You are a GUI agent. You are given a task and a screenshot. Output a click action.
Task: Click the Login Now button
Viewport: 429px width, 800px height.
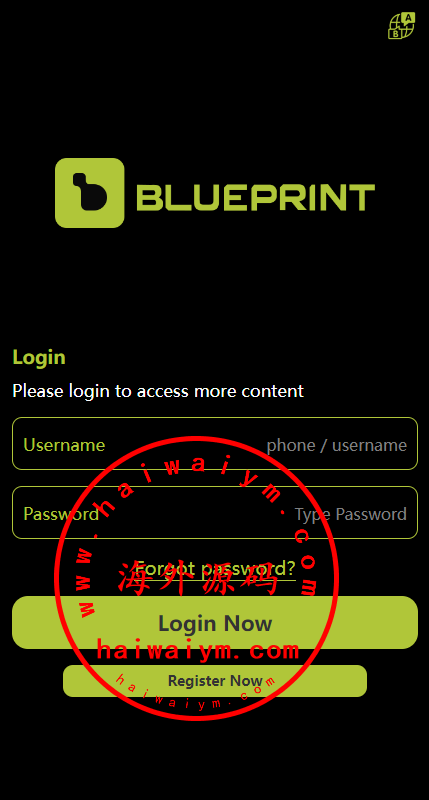click(215, 622)
